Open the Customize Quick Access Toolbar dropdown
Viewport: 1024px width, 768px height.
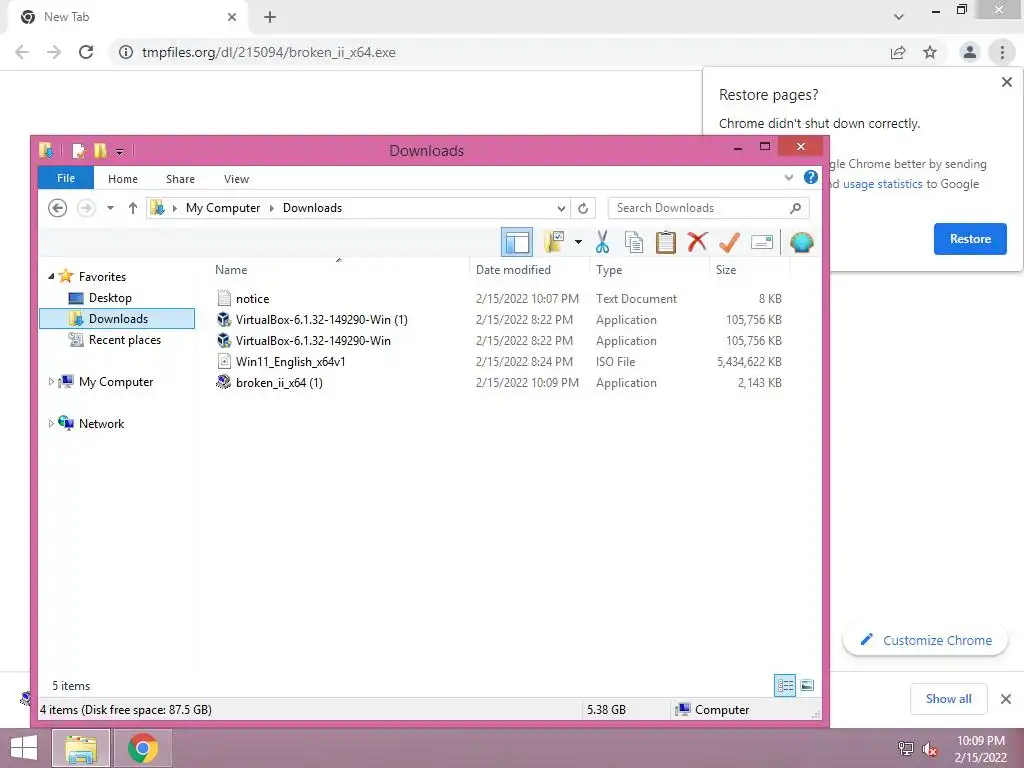120,152
